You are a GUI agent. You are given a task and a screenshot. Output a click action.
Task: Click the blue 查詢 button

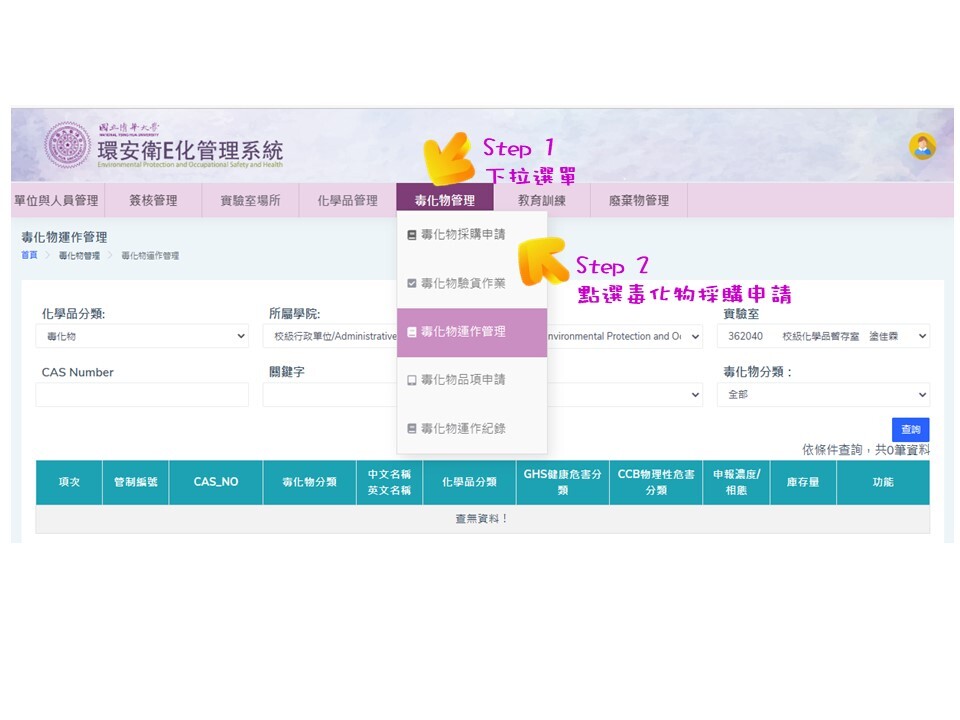[910, 429]
